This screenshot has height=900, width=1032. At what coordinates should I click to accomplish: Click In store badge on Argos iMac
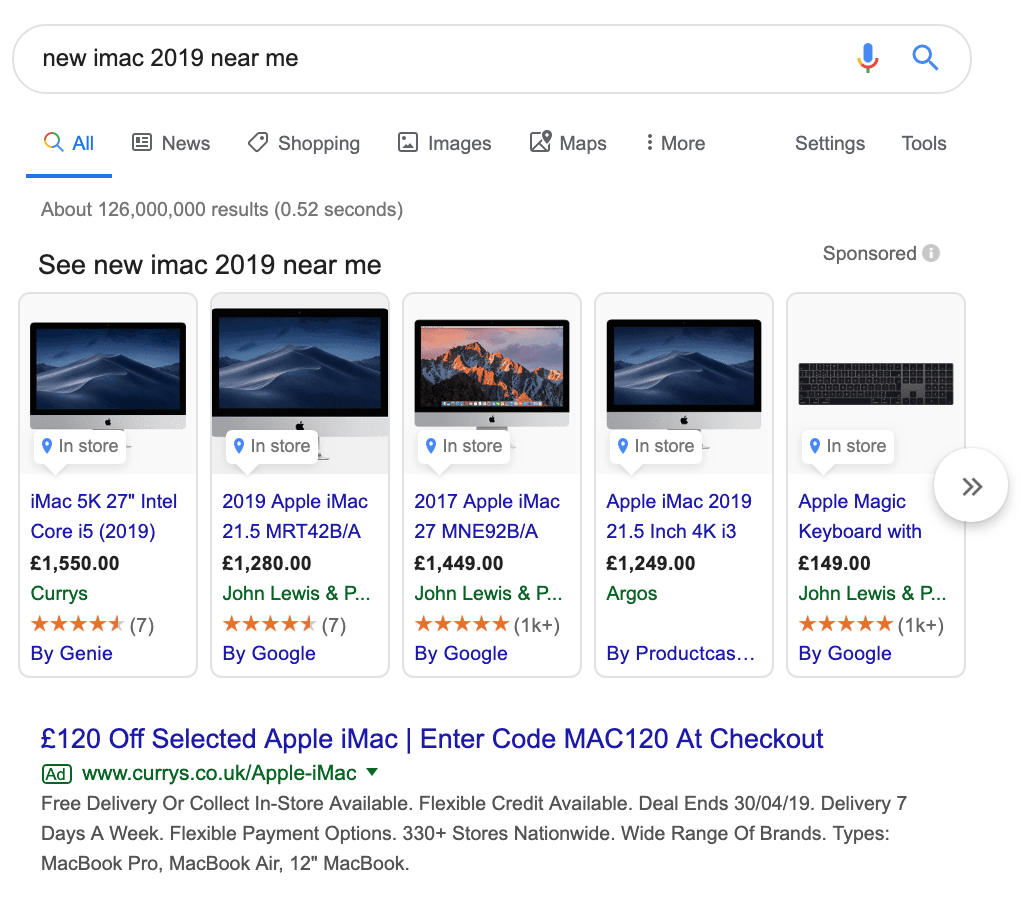coord(656,446)
